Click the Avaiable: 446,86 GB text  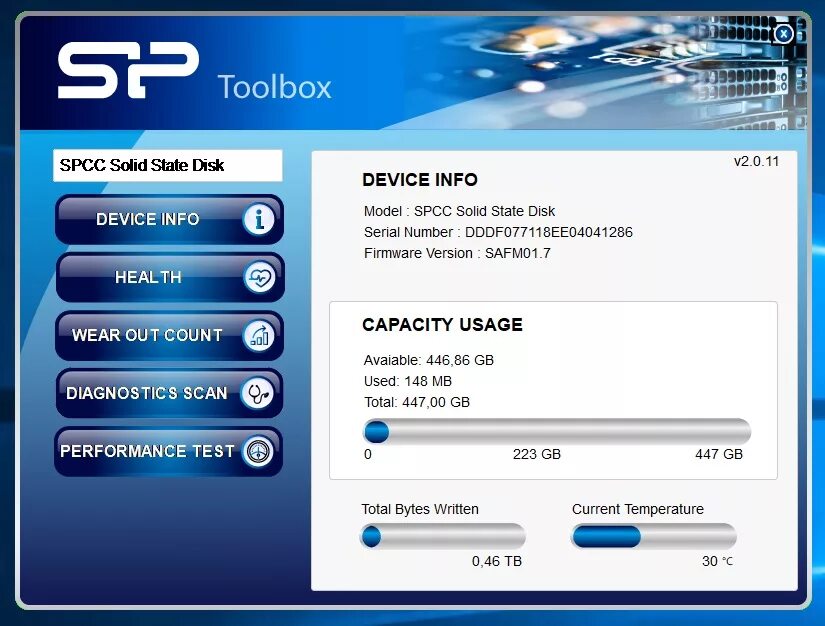(x=429, y=360)
